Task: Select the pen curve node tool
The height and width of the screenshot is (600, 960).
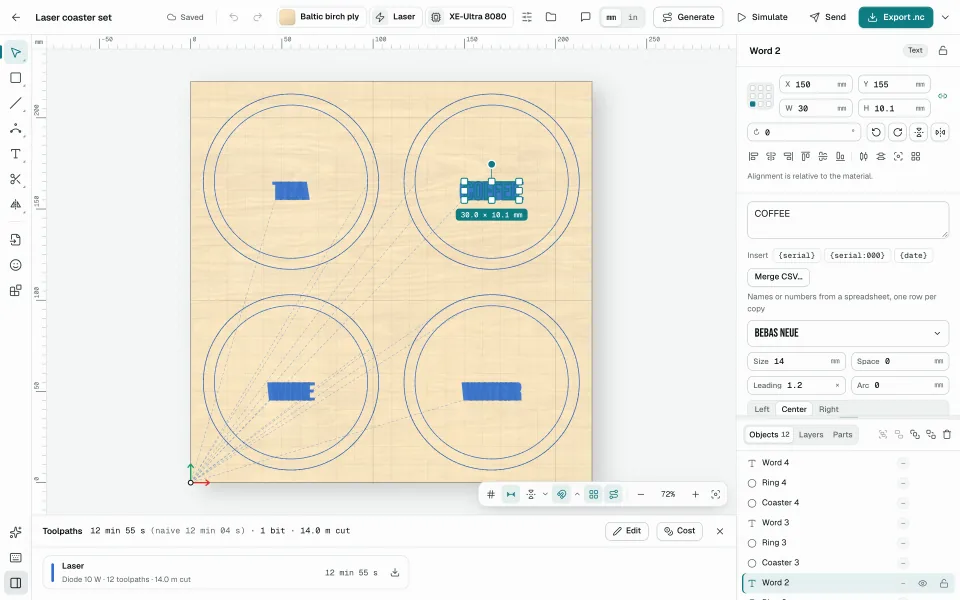Action: 16,129
